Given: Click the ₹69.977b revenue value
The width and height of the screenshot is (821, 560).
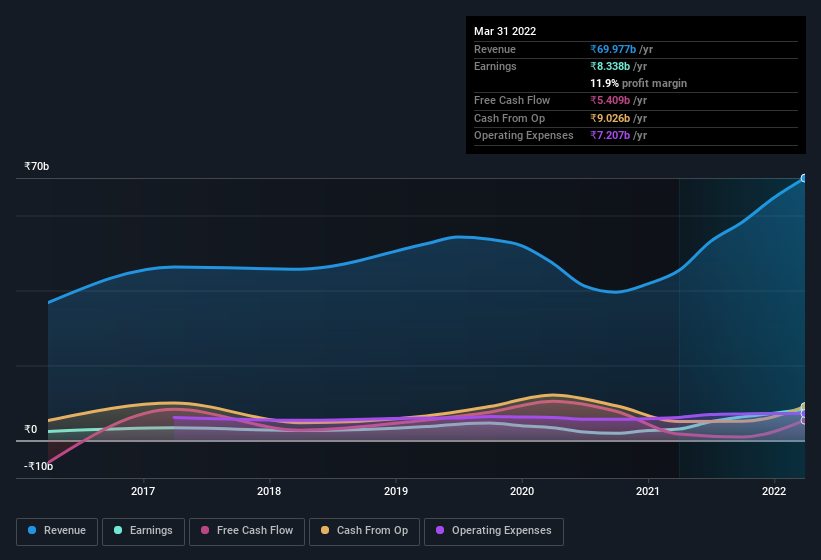Looking at the screenshot, I should click(613, 49).
